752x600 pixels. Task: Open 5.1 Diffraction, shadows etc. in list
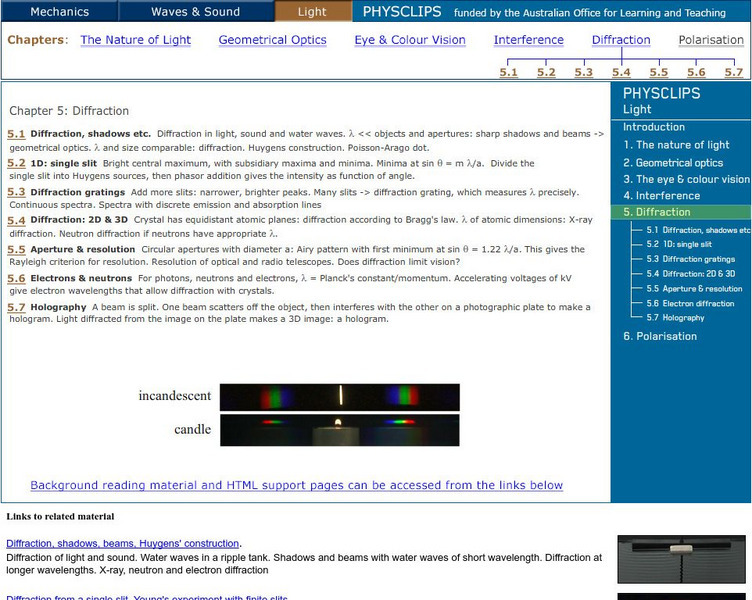click(x=16, y=134)
